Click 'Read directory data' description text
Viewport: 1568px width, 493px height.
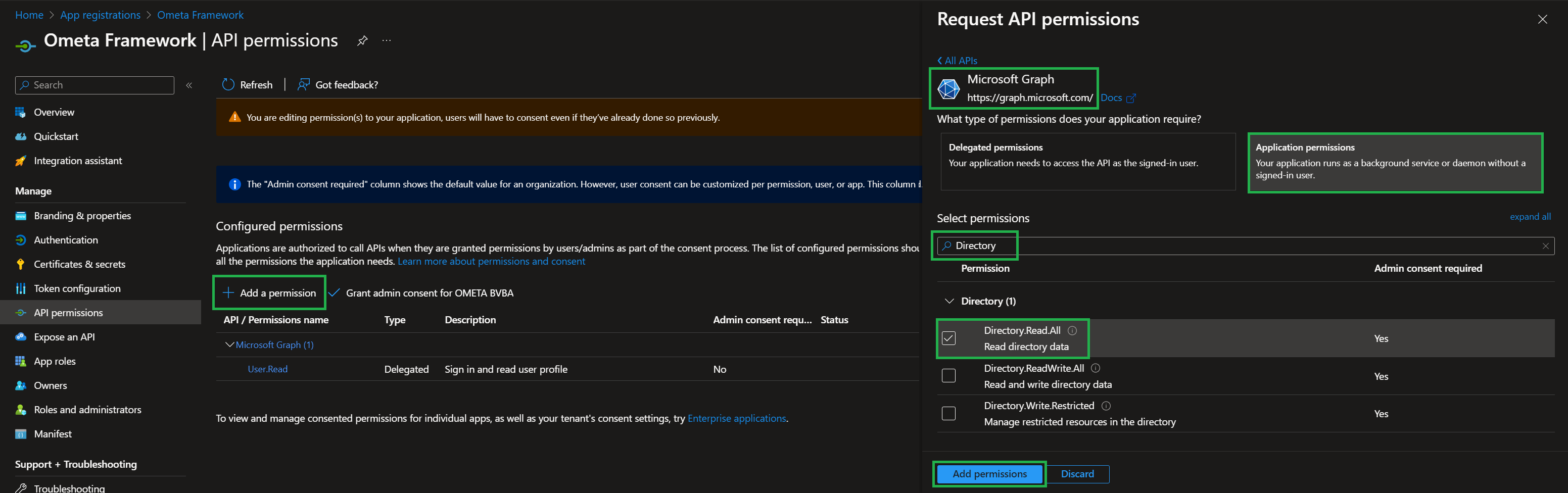(x=1026, y=347)
